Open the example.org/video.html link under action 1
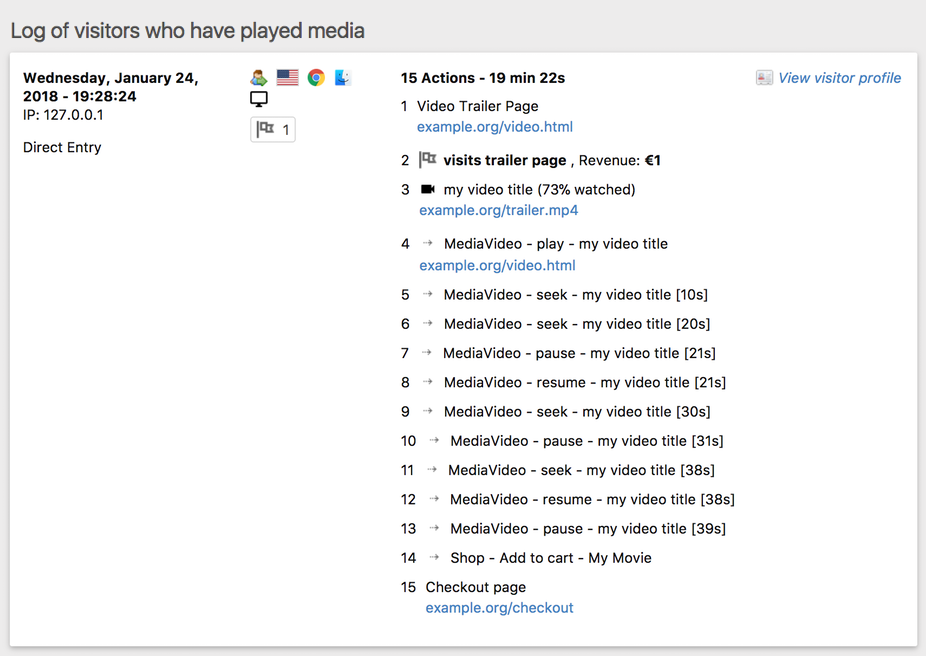 click(494, 127)
